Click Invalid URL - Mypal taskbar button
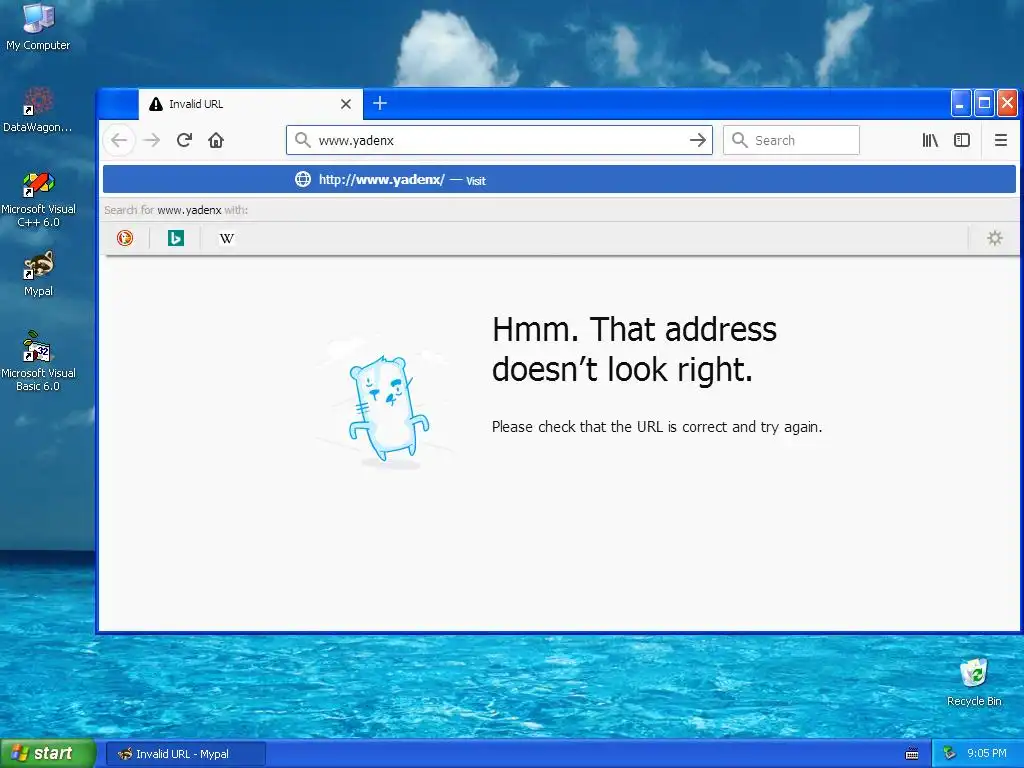Viewport: 1024px width, 768px height. coord(185,754)
